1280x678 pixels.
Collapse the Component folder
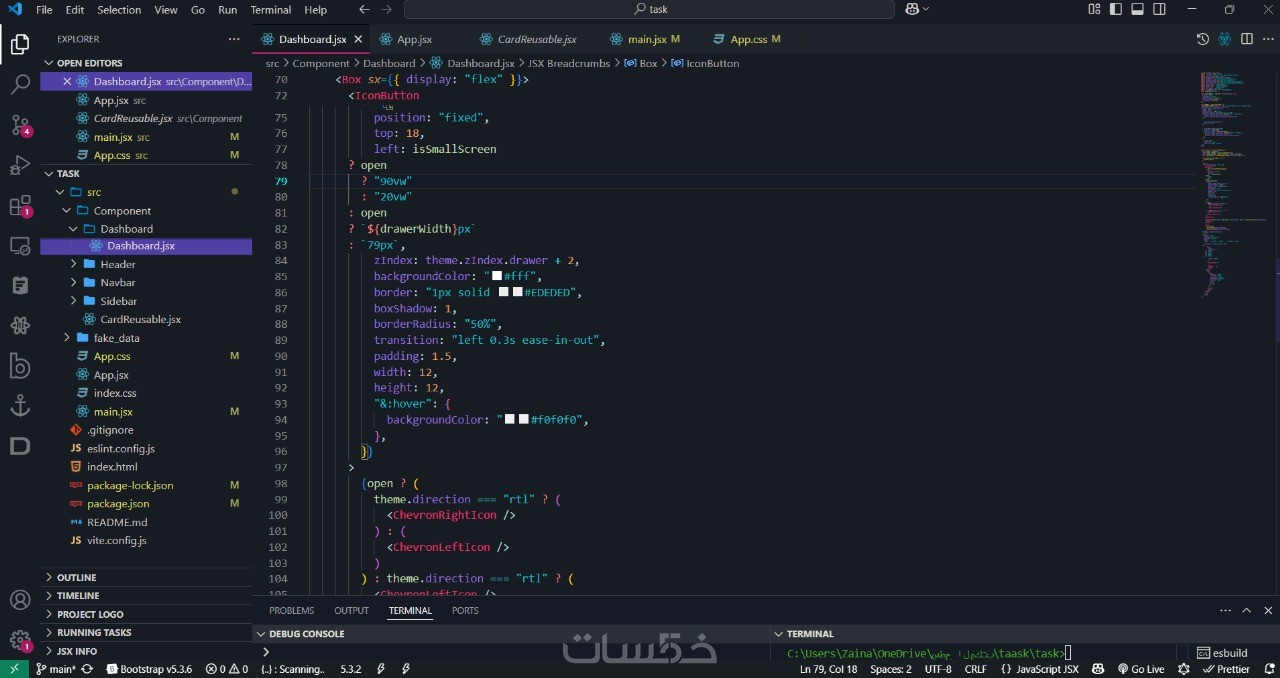pos(146,210)
